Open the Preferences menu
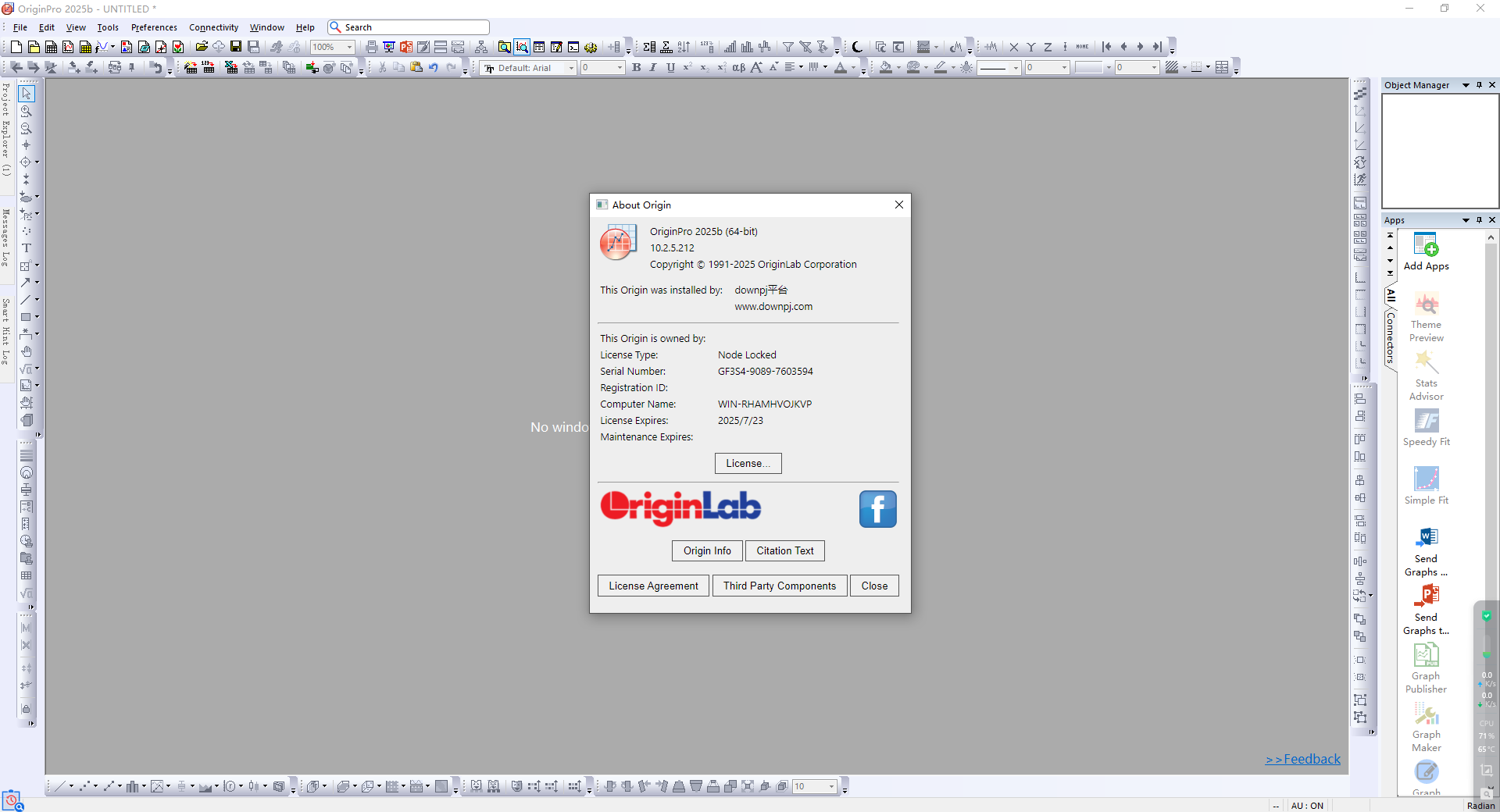This screenshot has width=1500, height=812. pyautogui.click(x=154, y=27)
